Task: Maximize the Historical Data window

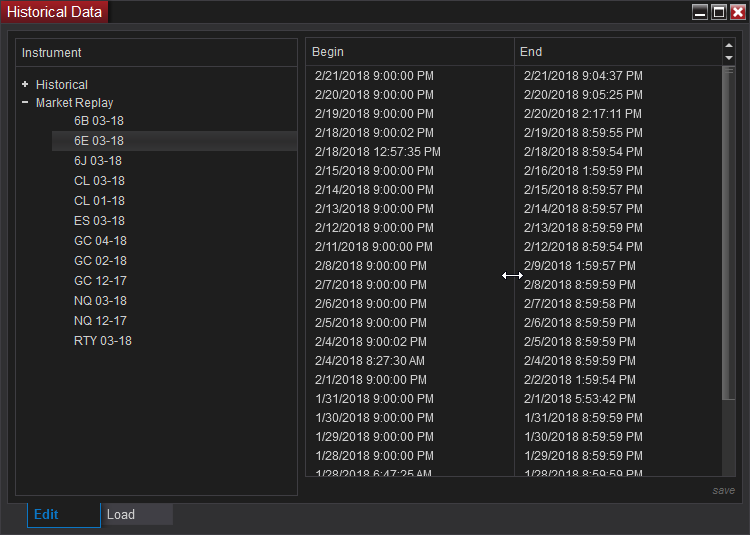Action: (x=718, y=12)
